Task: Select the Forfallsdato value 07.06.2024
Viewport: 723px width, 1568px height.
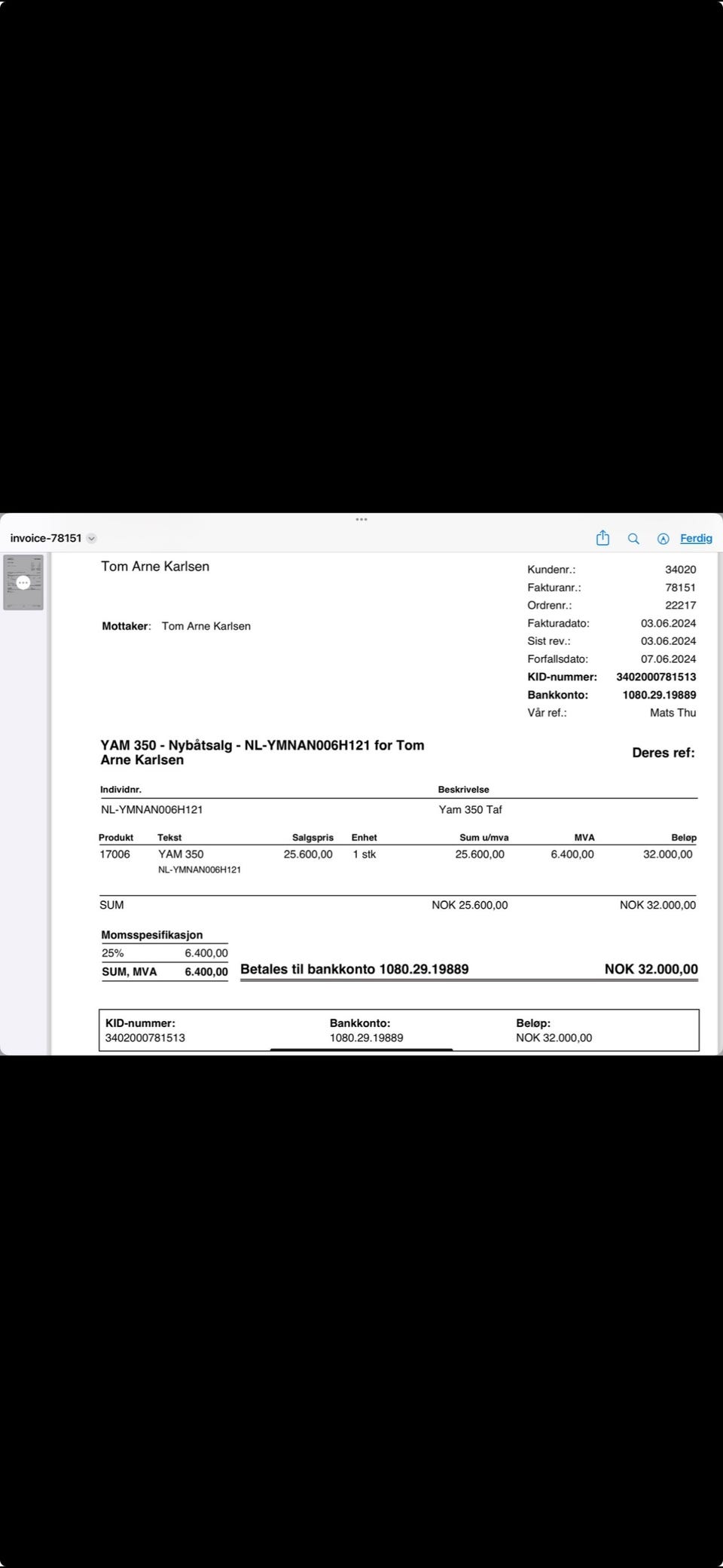Action: 668,659
